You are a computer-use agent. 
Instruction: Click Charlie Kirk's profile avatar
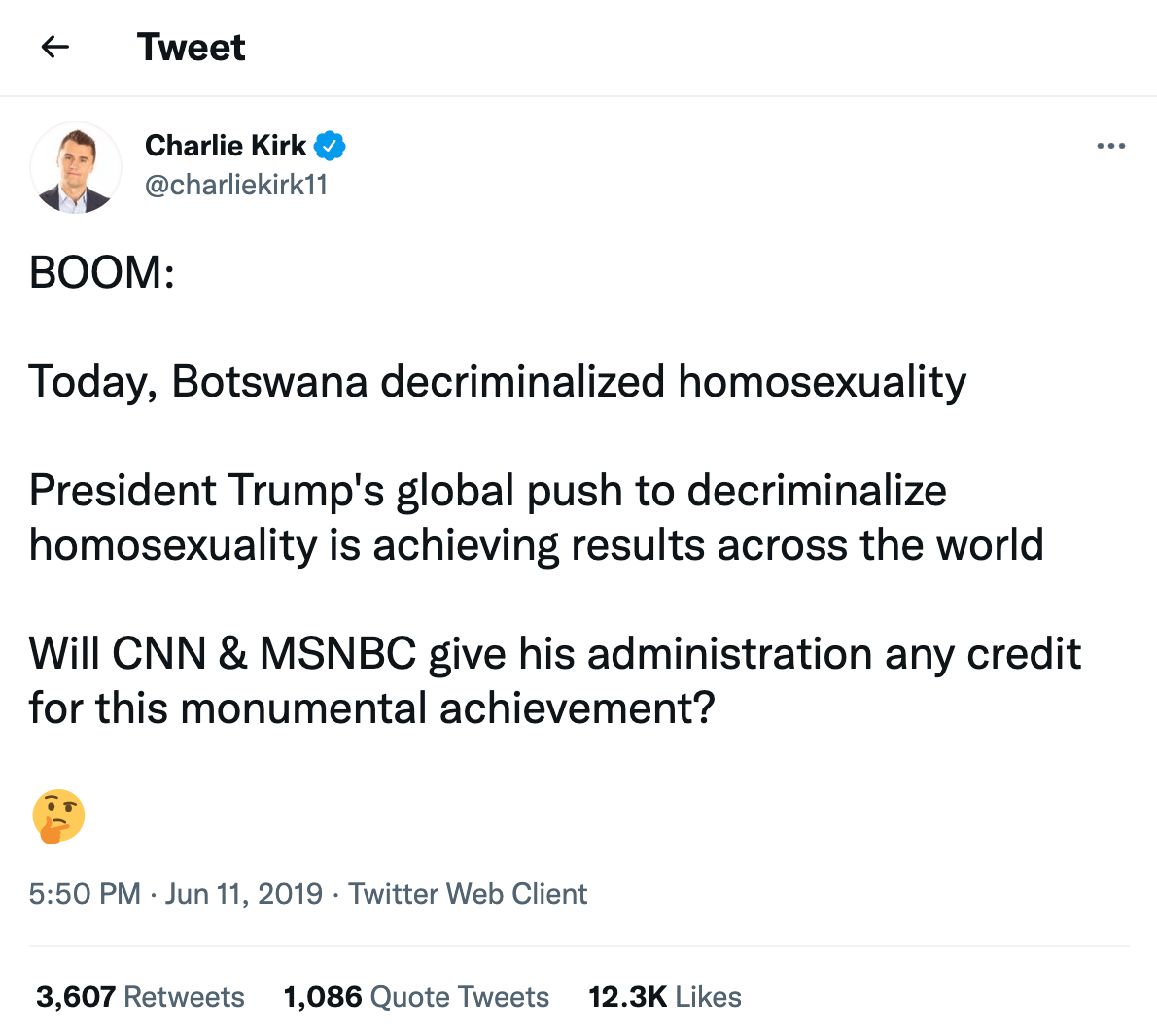click(x=76, y=168)
